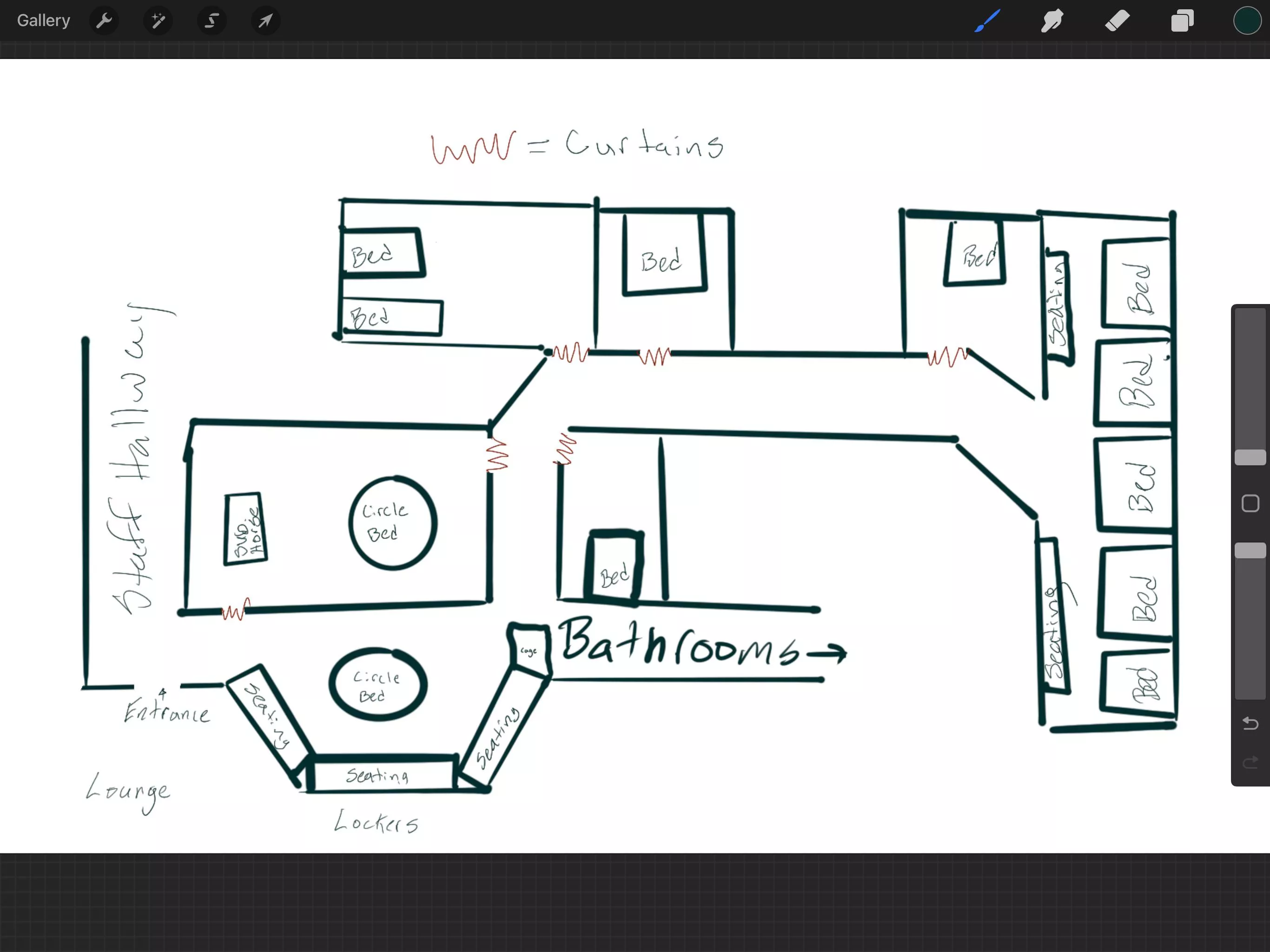This screenshot has width=1270, height=952.
Task: Open the Layers panel
Action: coord(1182,21)
